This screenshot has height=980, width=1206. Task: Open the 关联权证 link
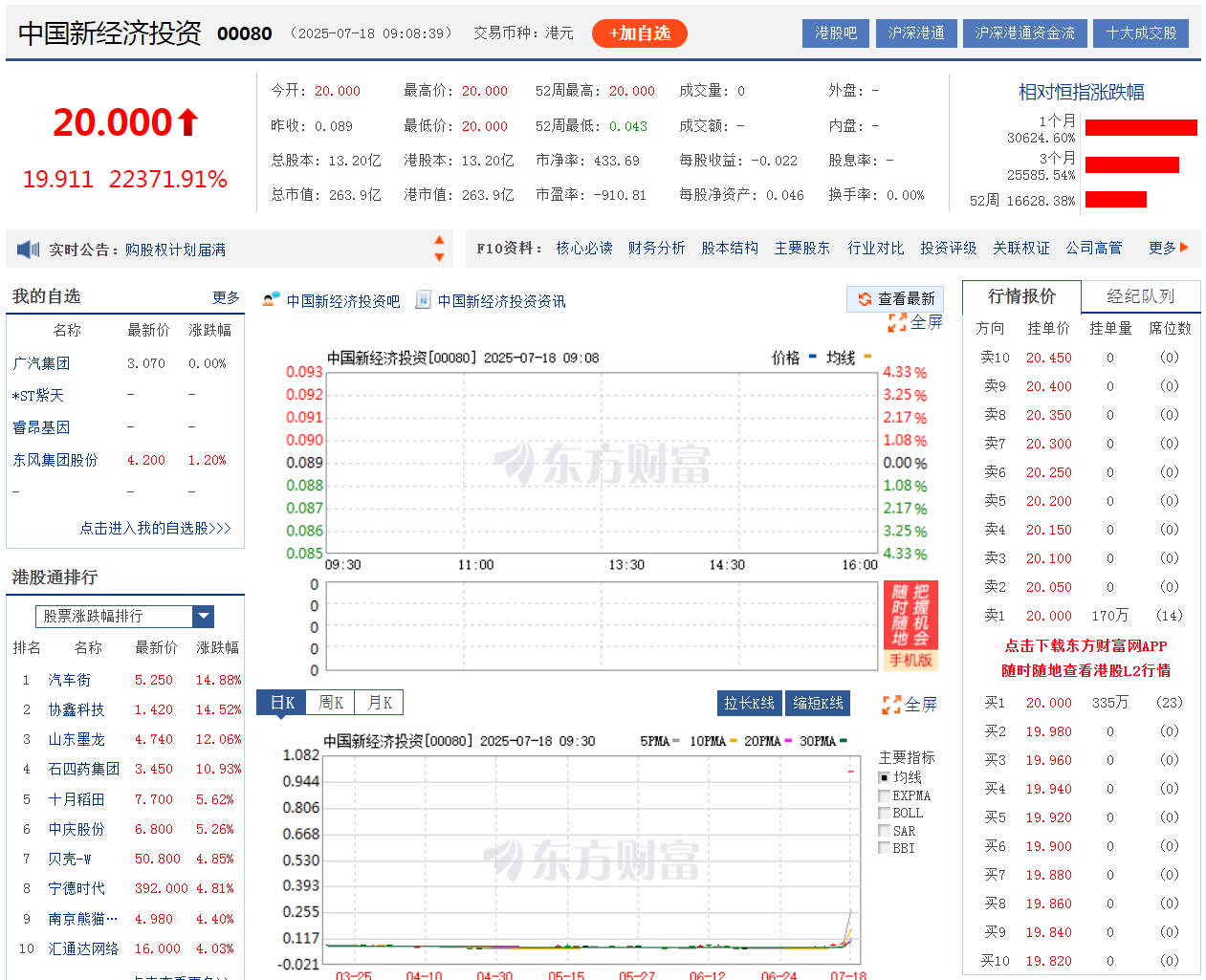pos(1021,248)
